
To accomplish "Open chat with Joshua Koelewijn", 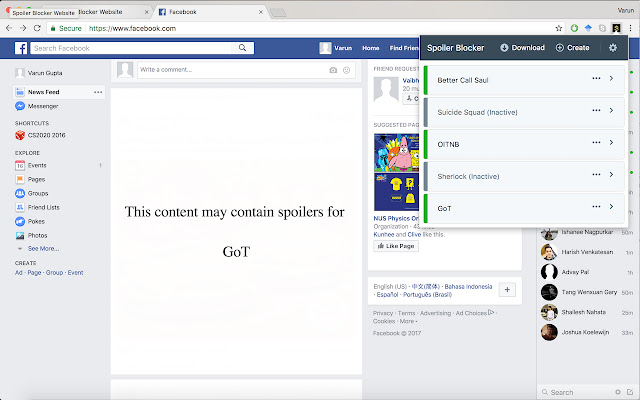I will click(x=587, y=332).
